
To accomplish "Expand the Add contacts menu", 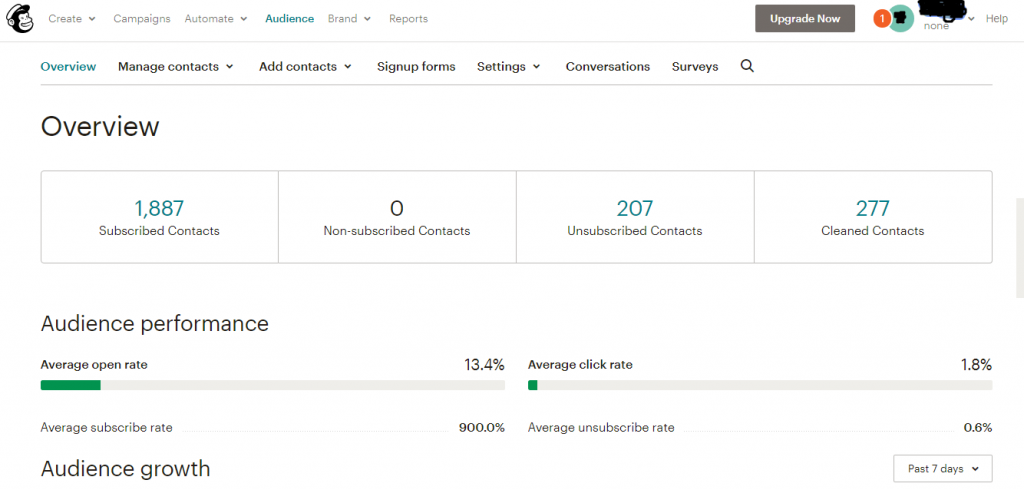I will [305, 67].
